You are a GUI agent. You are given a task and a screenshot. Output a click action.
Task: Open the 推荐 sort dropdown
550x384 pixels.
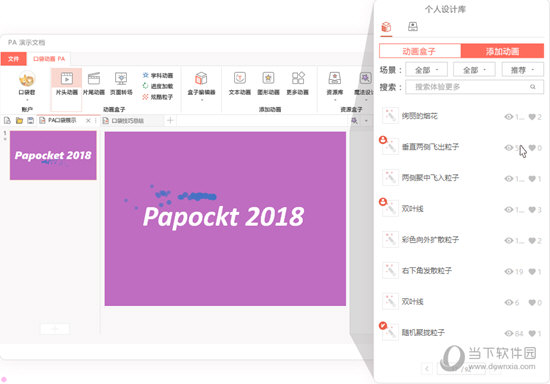click(523, 70)
